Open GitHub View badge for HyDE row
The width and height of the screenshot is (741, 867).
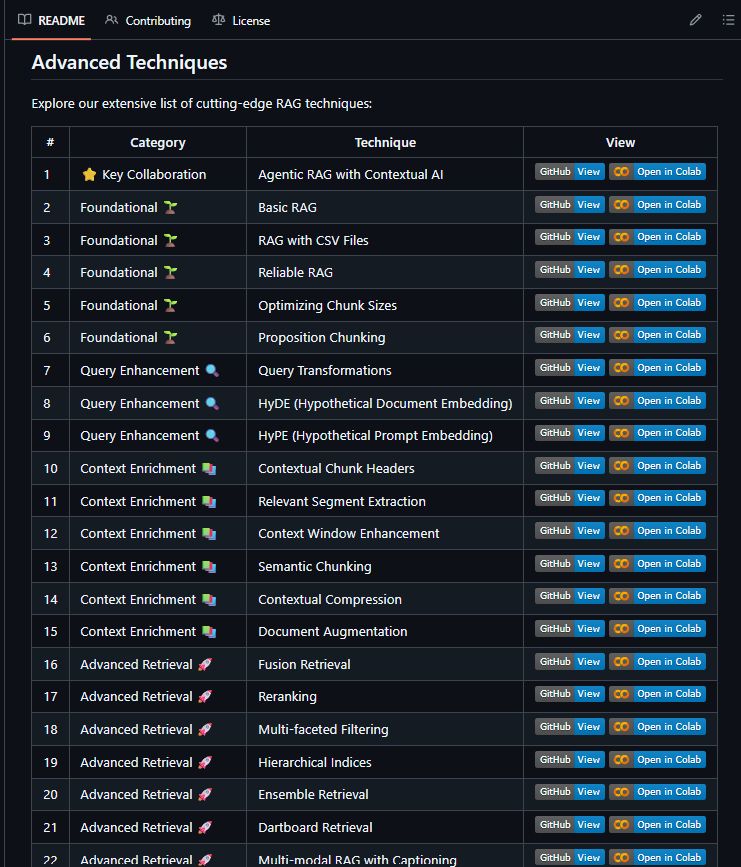570,400
